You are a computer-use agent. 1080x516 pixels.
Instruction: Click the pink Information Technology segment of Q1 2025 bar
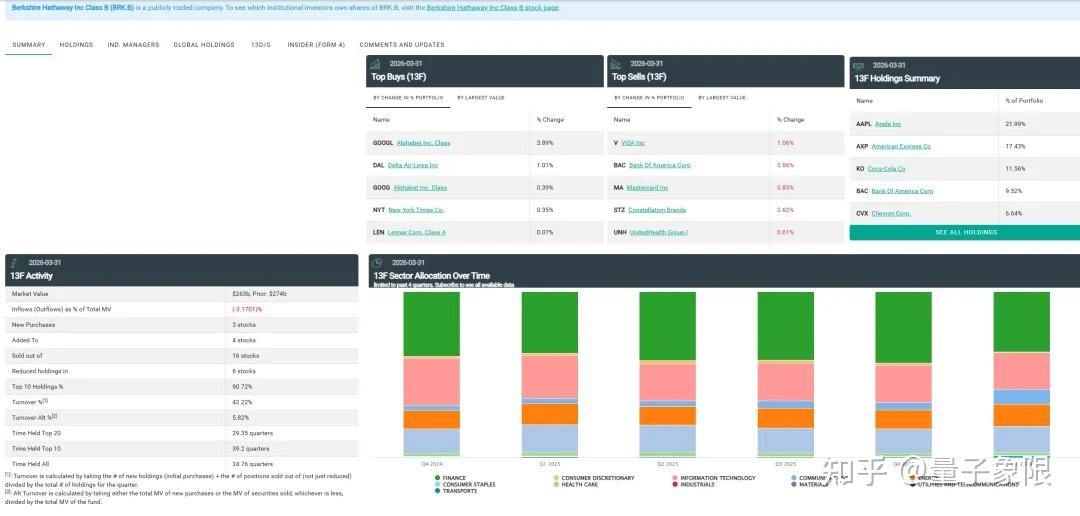550,377
